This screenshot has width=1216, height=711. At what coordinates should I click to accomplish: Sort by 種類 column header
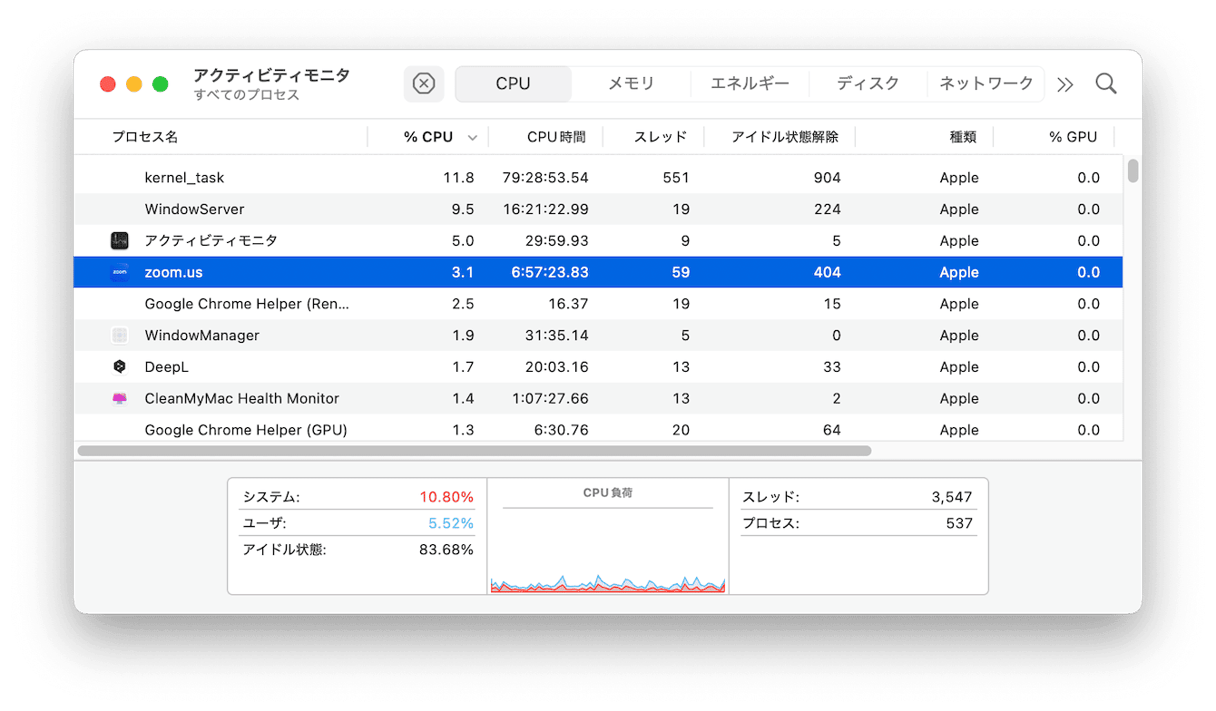(x=963, y=137)
